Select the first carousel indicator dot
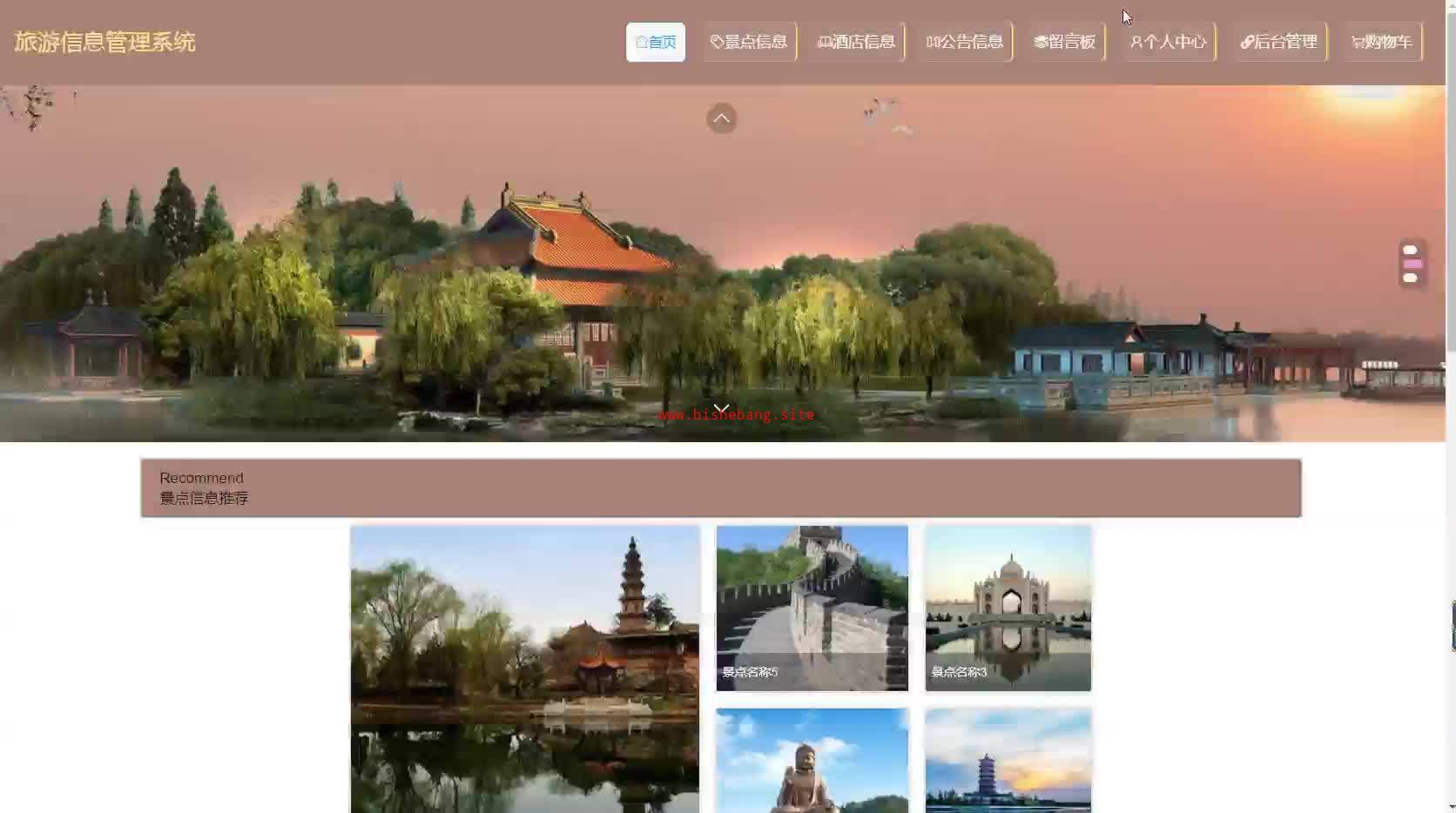 click(x=1411, y=250)
